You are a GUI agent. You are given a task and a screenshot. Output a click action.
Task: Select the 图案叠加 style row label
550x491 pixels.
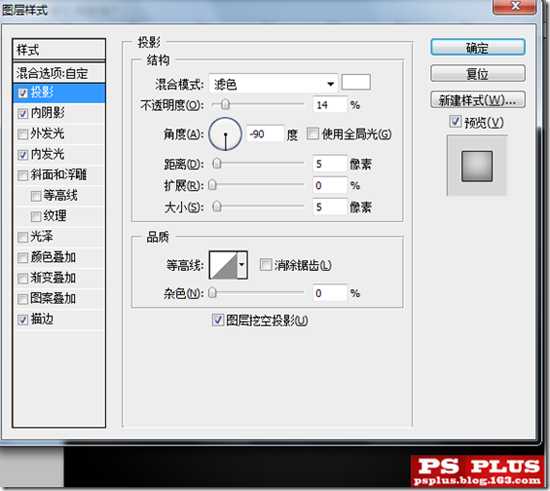(x=53, y=298)
